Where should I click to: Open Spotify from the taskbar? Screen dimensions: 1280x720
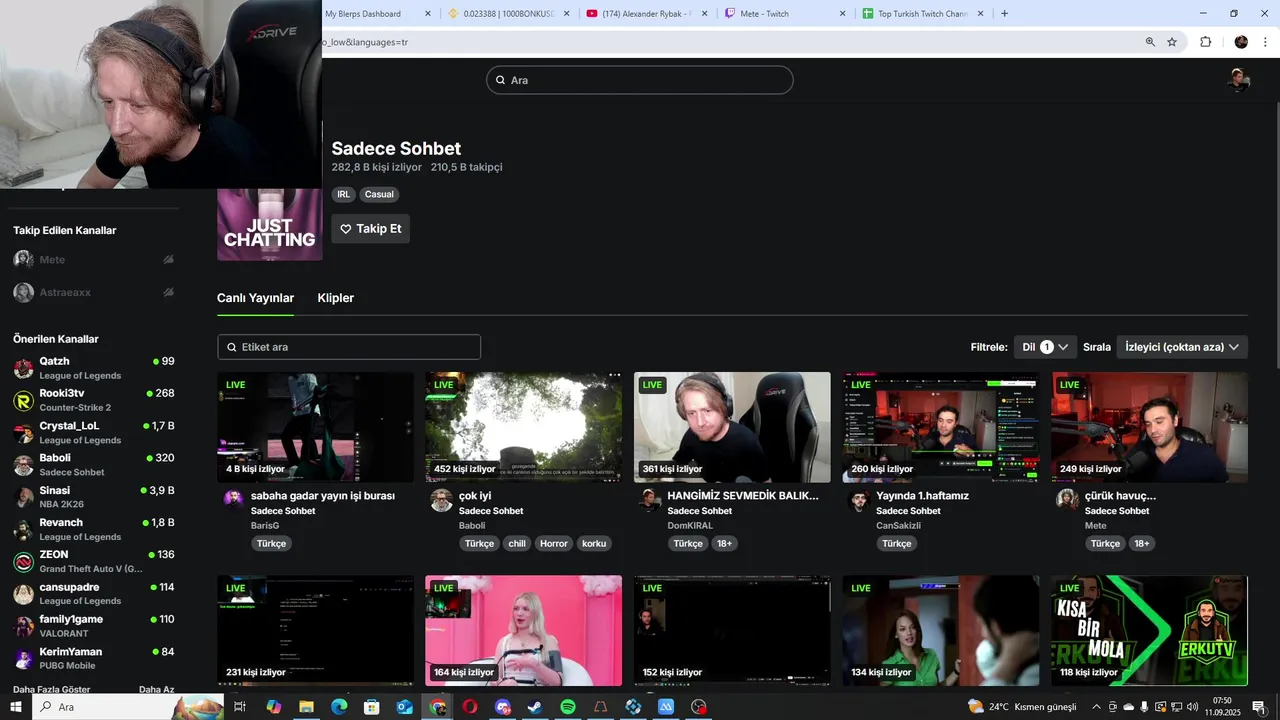point(568,707)
